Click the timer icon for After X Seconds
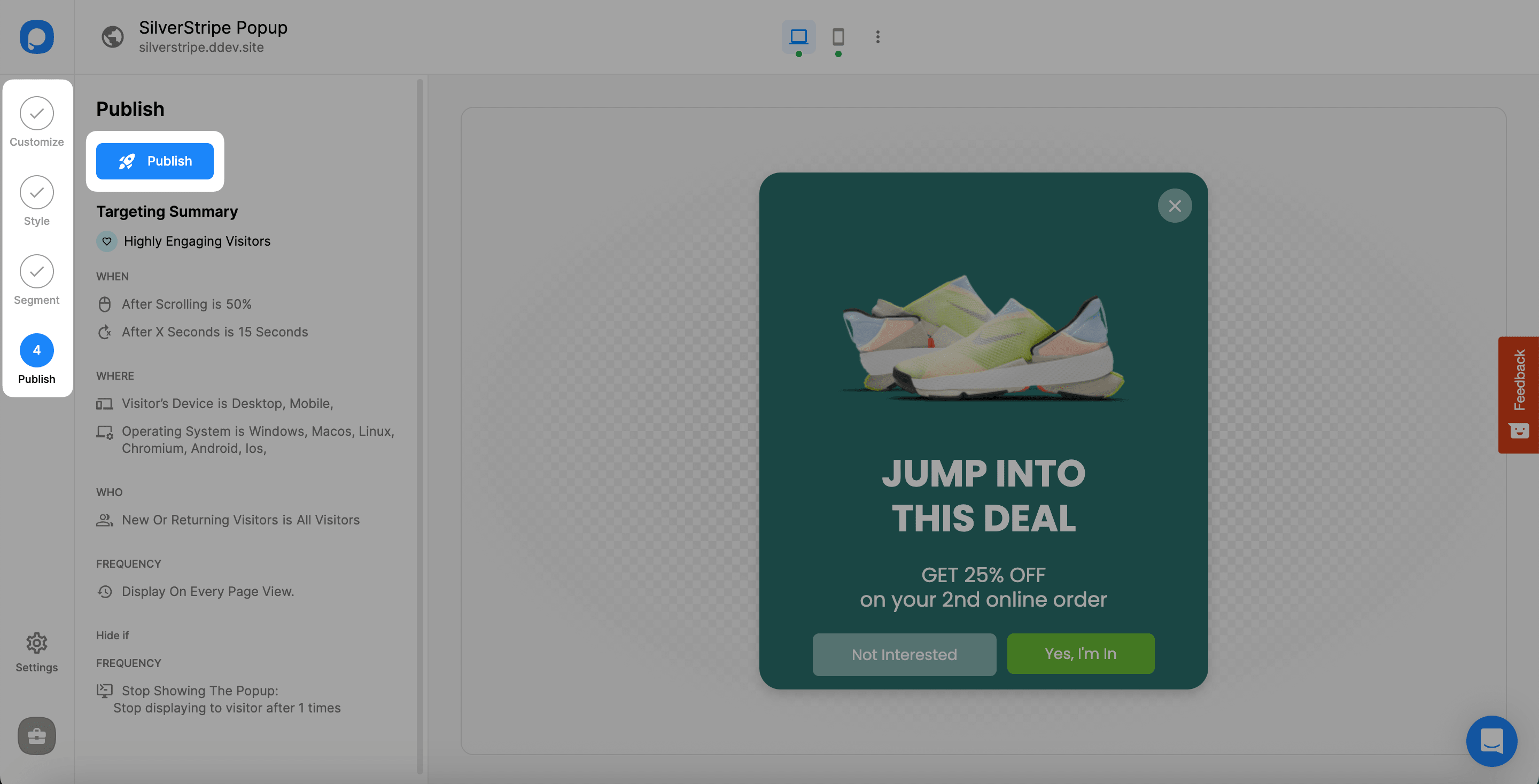Viewport: 1539px width, 784px height. (105, 332)
